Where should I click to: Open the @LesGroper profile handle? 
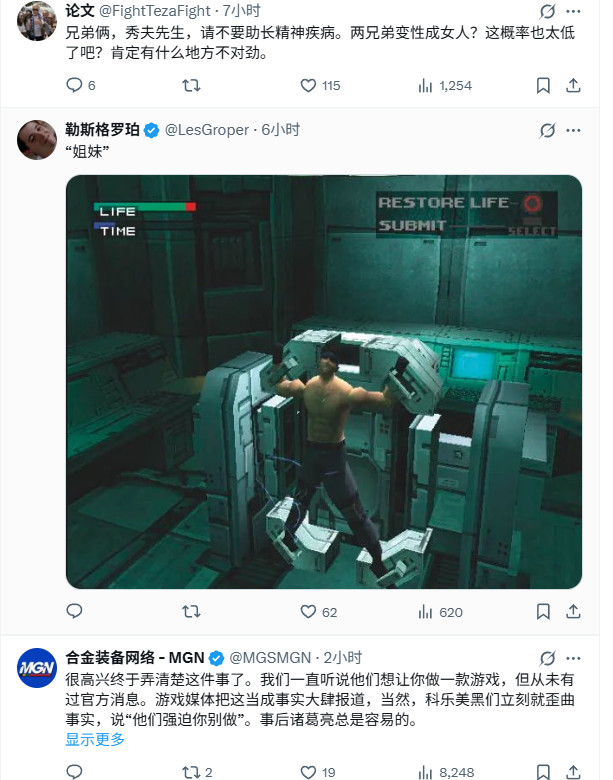click(x=206, y=130)
